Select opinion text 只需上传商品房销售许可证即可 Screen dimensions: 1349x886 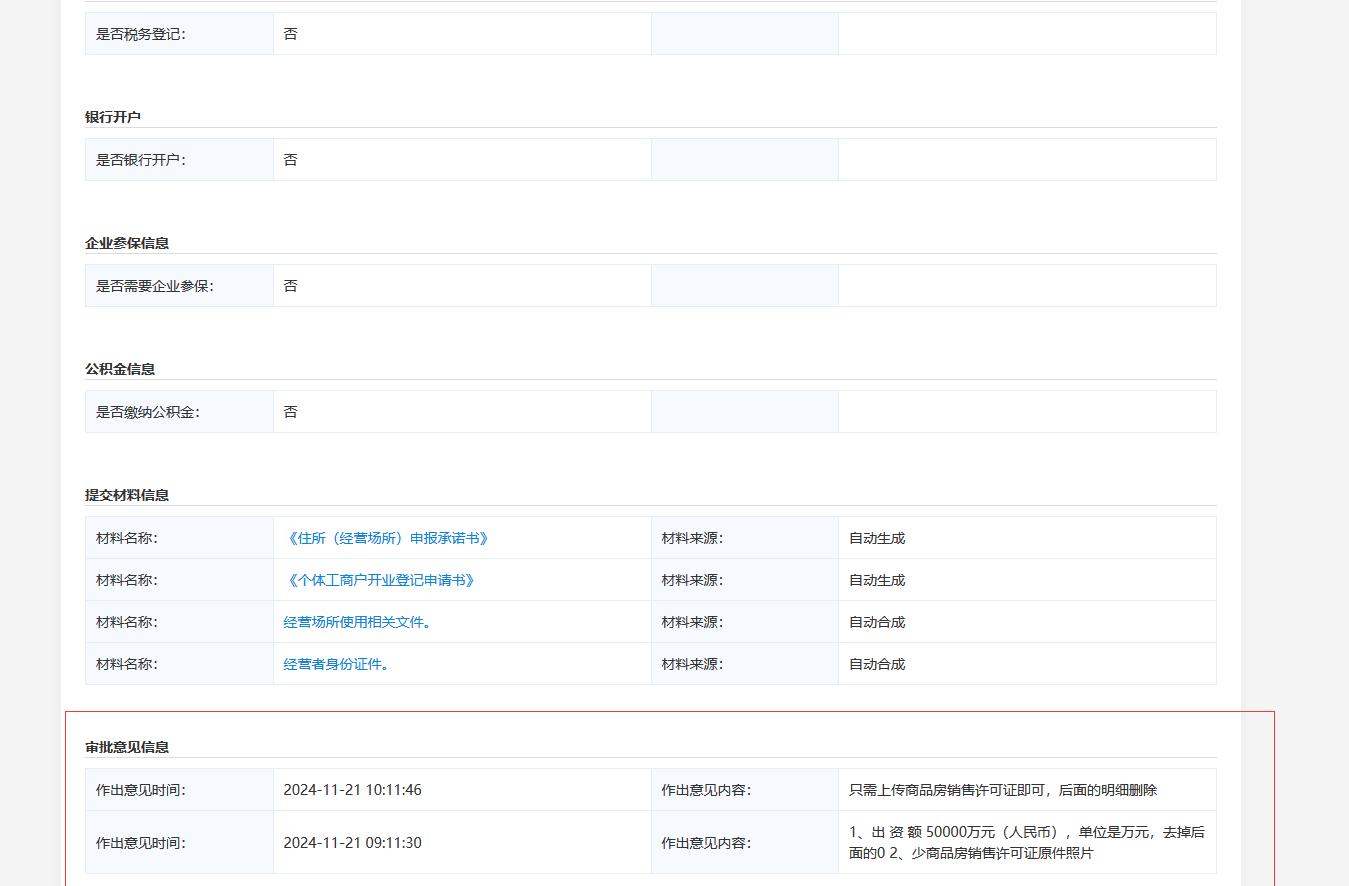[x=1003, y=790]
